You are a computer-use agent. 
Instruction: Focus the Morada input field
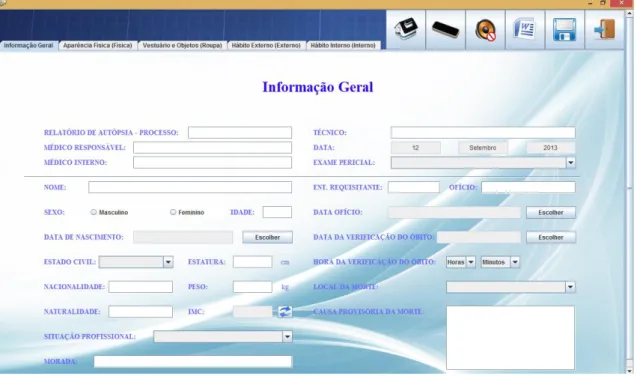pyautogui.click(x=193, y=361)
